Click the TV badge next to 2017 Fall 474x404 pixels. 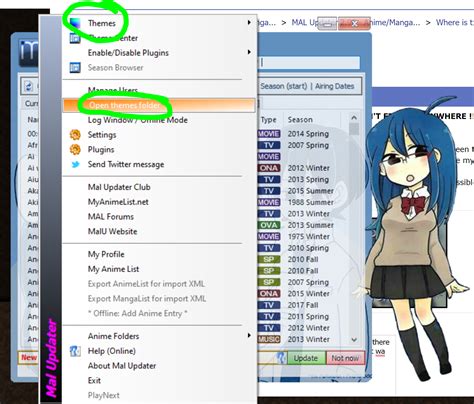[269, 305]
